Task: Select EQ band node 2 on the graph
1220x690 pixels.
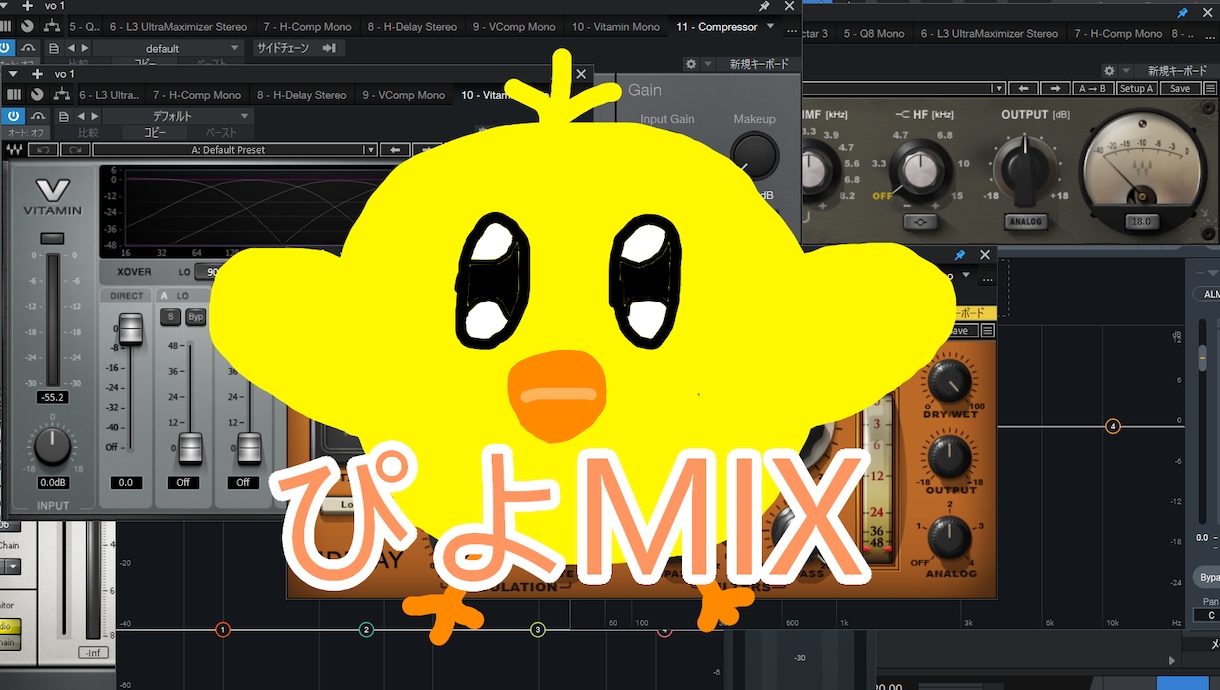Action: (x=367, y=629)
